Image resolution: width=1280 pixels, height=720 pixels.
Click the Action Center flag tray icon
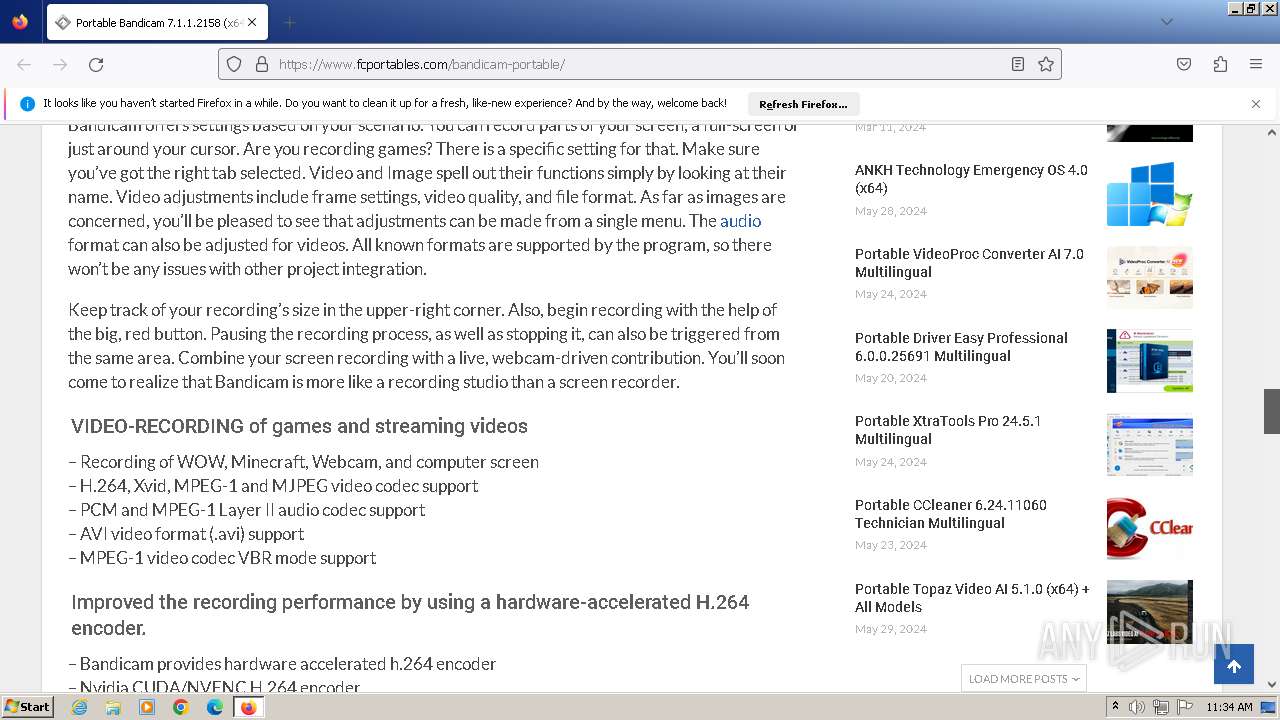coord(1185,707)
